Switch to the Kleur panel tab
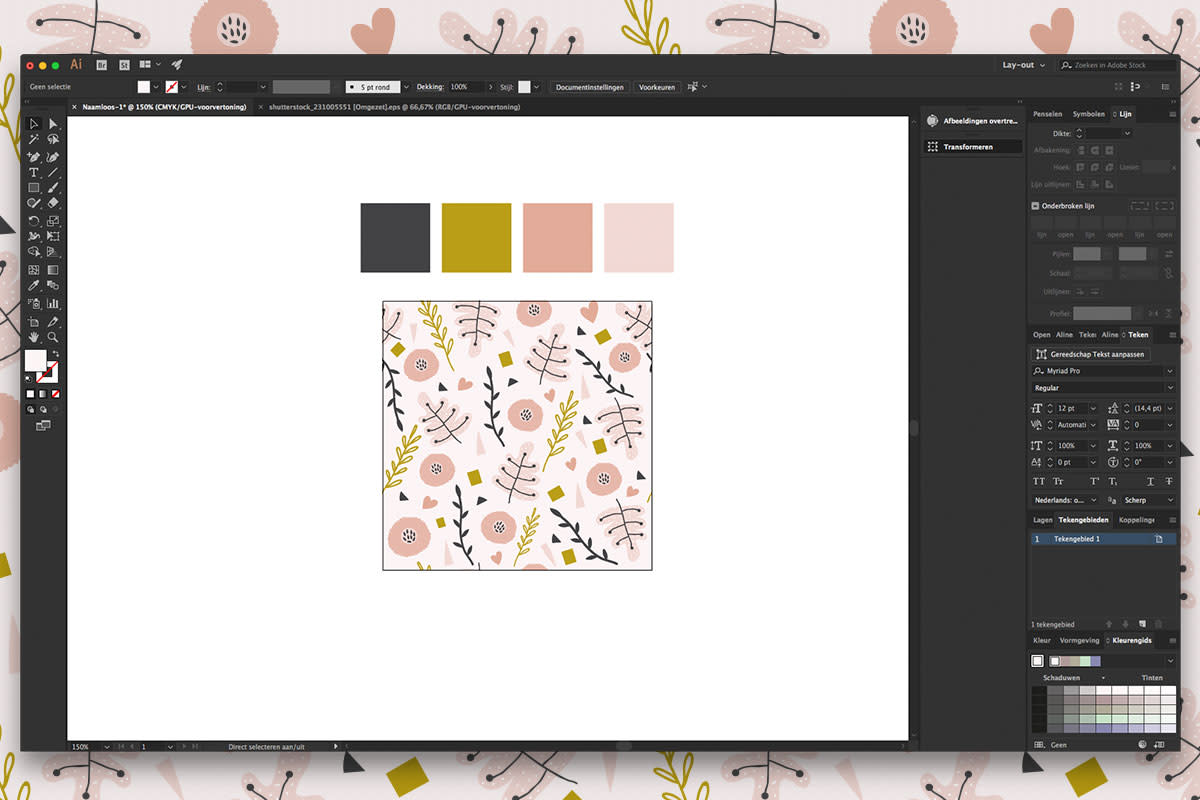 (1042, 640)
